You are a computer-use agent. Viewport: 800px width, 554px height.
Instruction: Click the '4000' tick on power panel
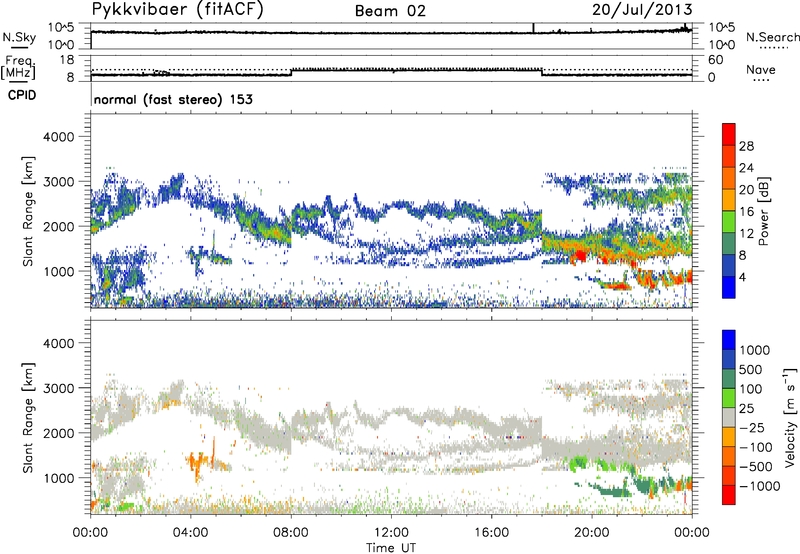[x=58, y=137]
